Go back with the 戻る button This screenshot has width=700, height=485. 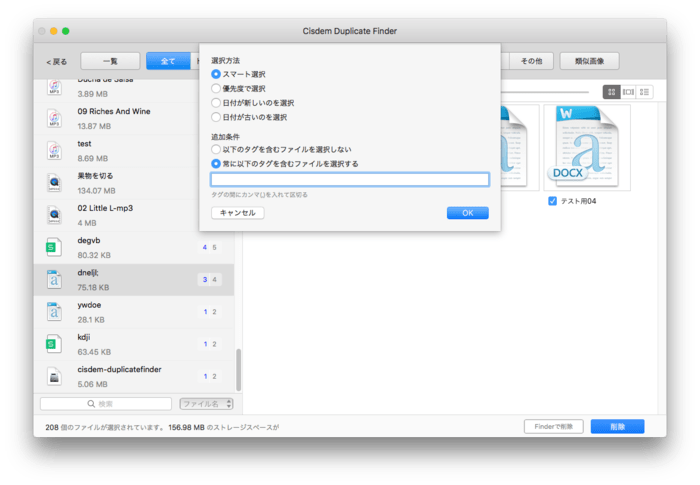tap(57, 62)
